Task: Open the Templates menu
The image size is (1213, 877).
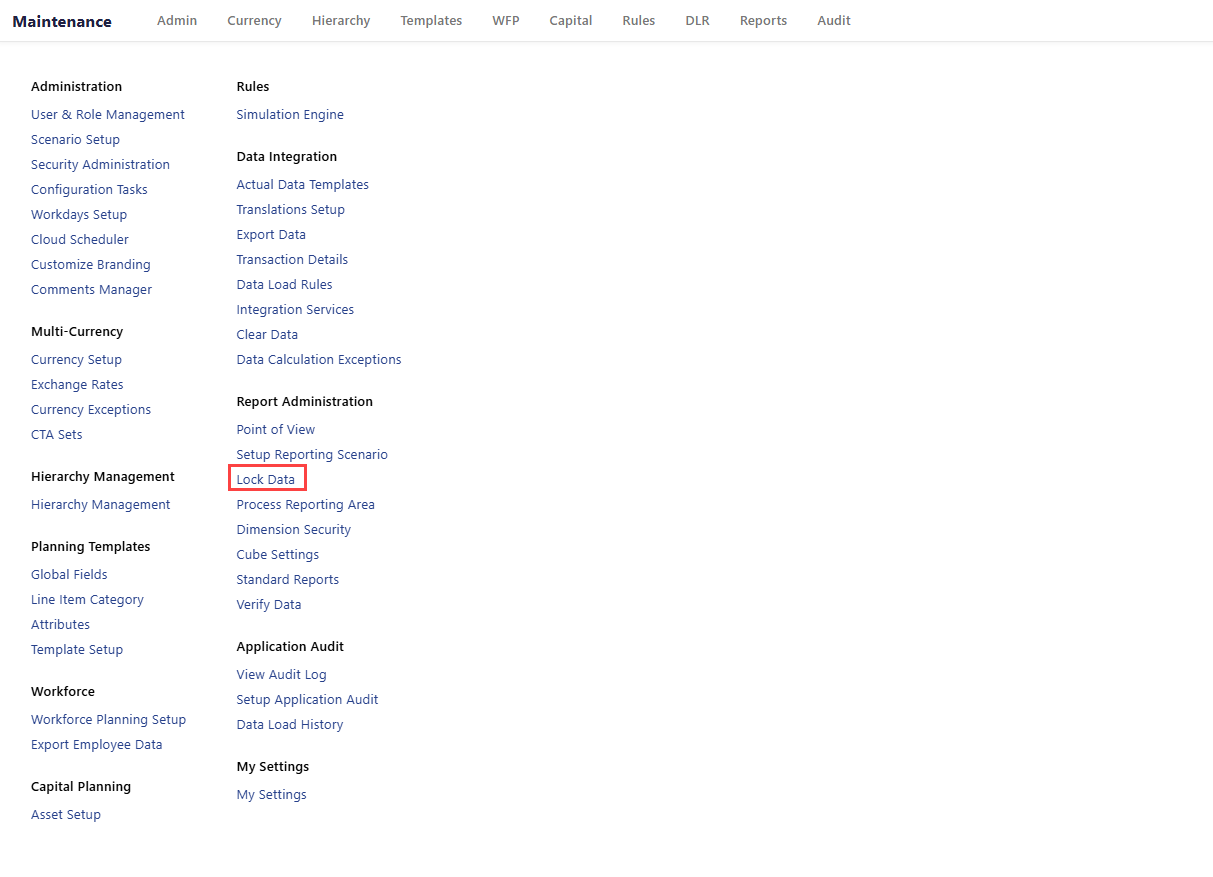Action: coord(431,21)
